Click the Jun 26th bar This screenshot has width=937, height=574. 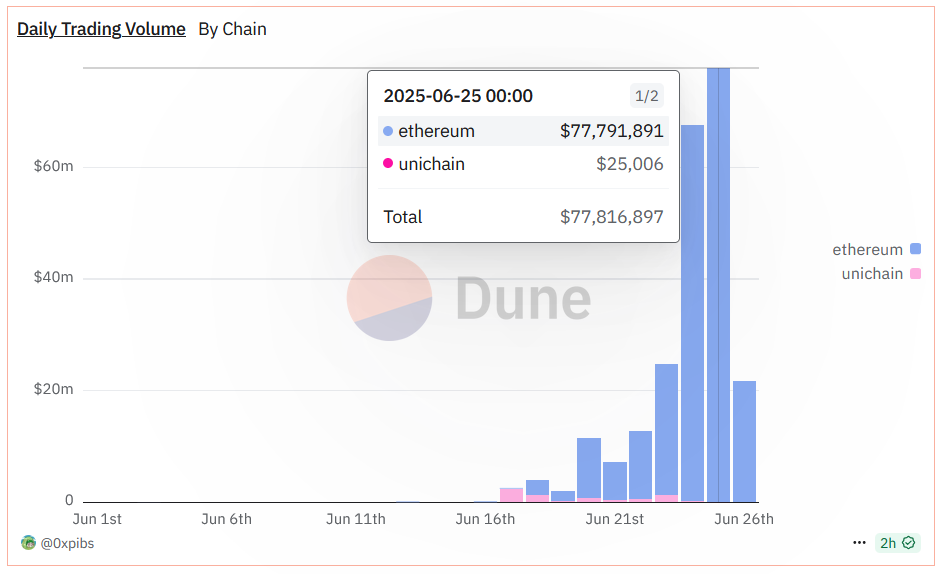[745, 441]
